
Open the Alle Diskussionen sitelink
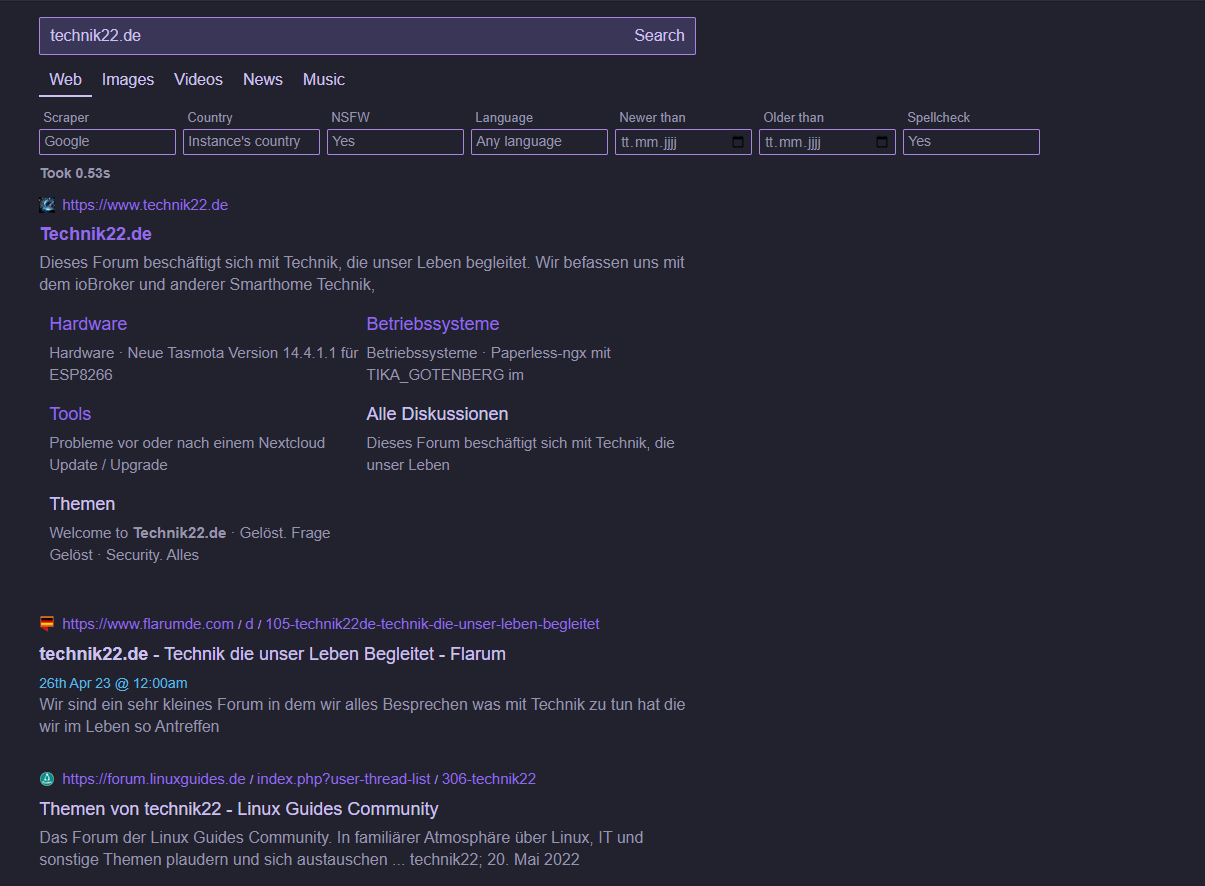(x=437, y=414)
